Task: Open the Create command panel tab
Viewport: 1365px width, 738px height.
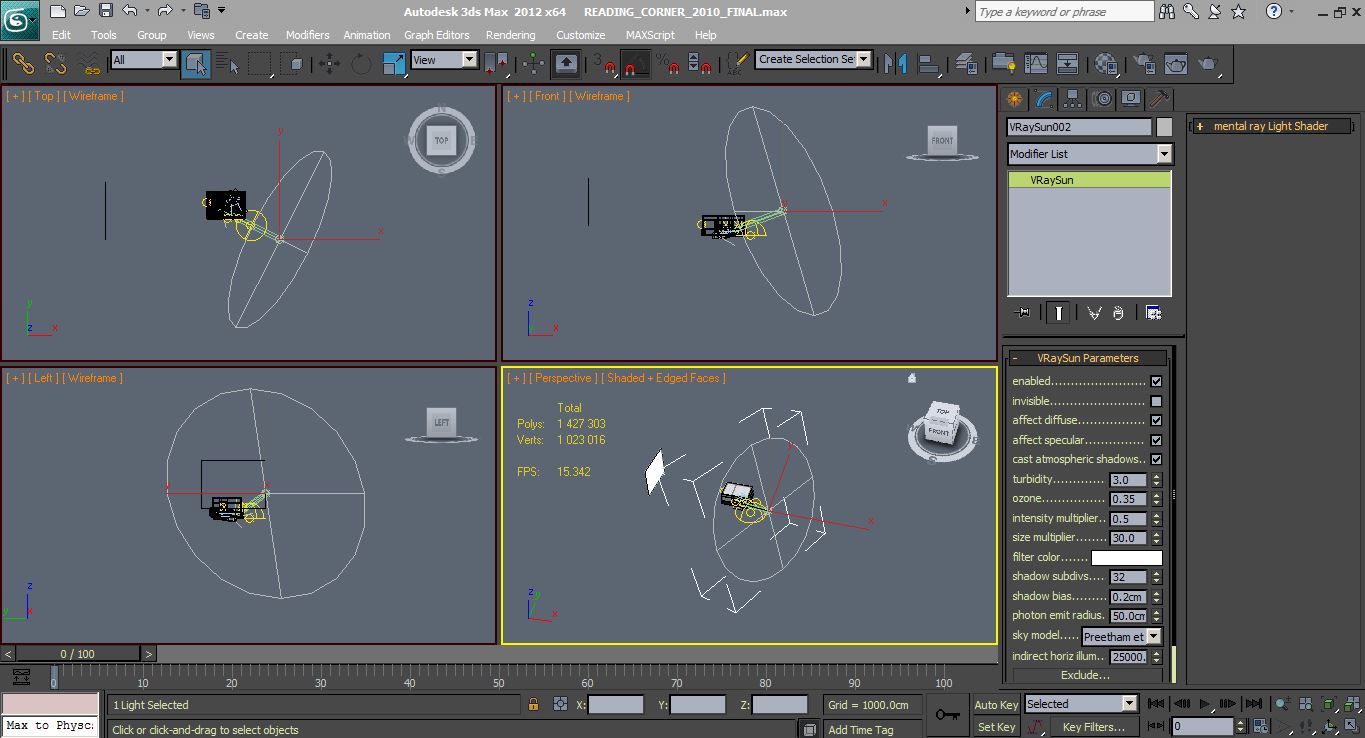Action: [x=1015, y=99]
